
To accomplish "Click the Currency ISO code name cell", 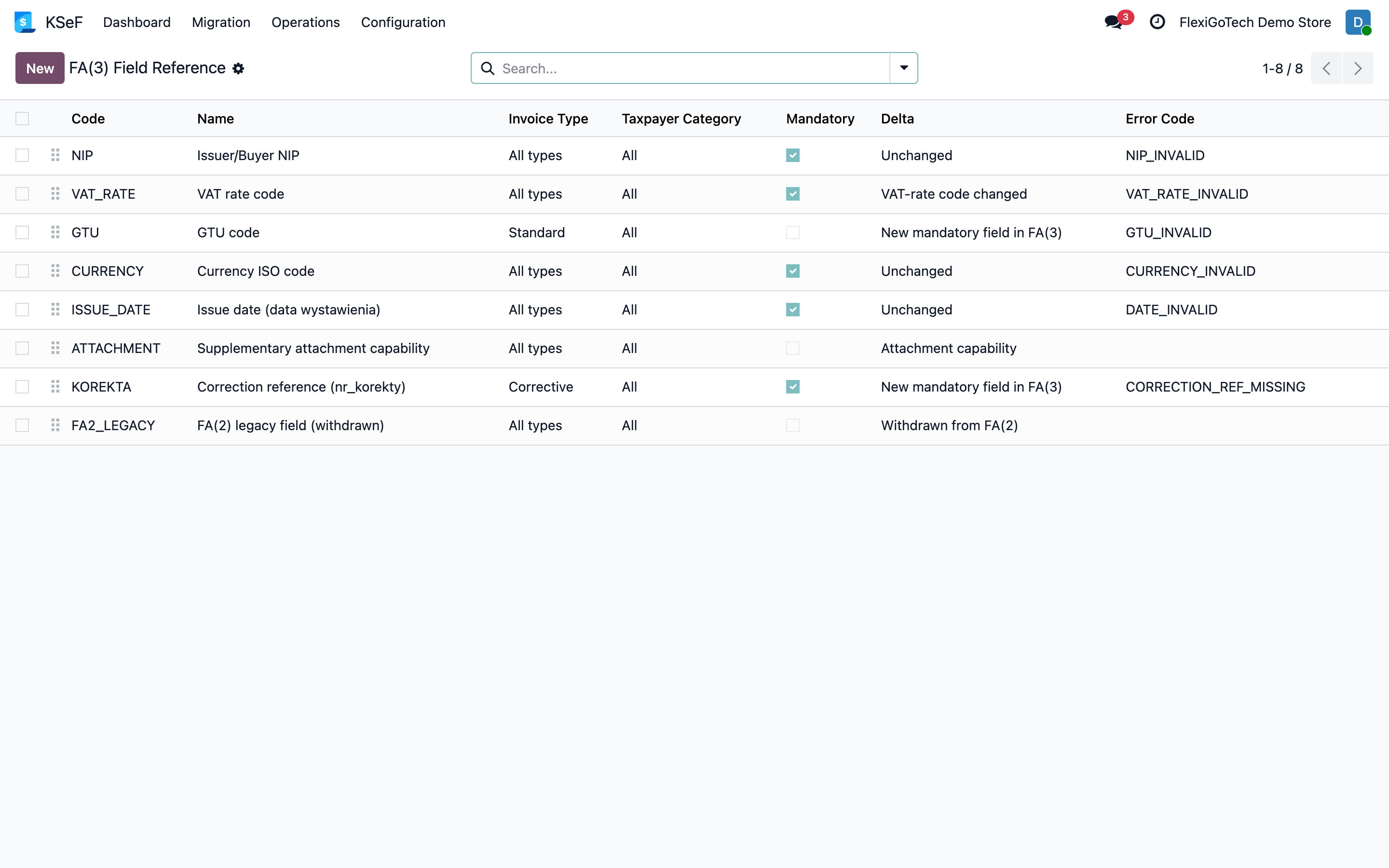I will click(x=256, y=271).
